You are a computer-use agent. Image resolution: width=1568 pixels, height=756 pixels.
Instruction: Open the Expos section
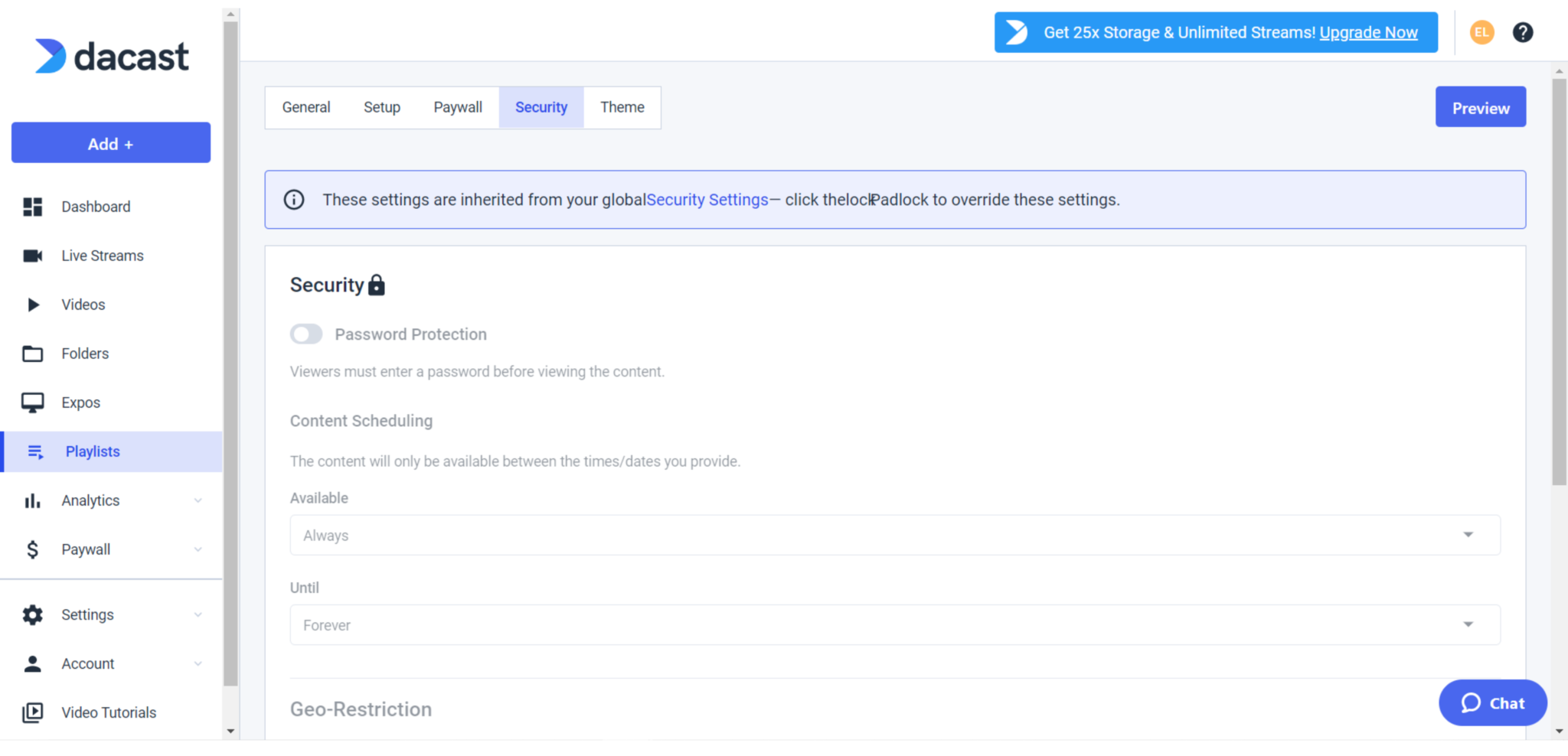(x=80, y=402)
